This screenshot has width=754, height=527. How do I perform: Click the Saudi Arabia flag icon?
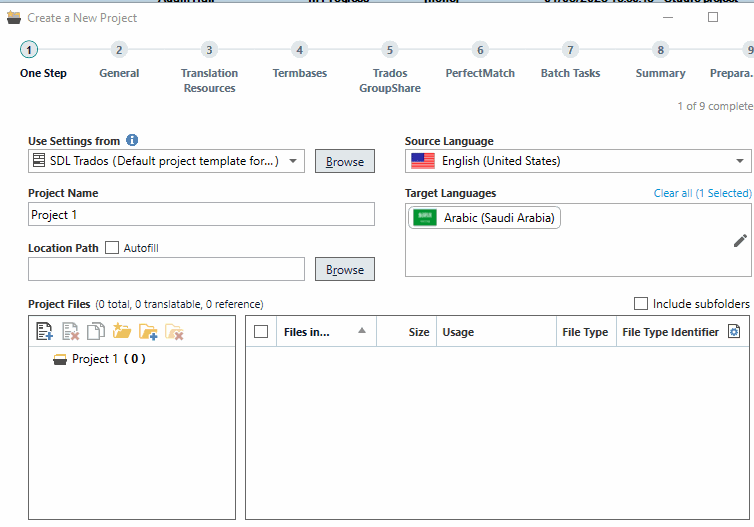(x=425, y=218)
